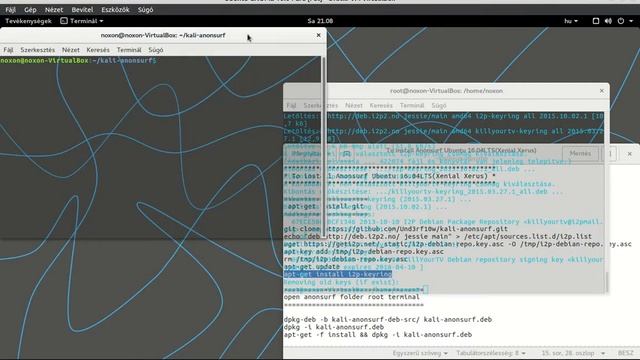The width and height of the screenshot is (640, 360).
Task: Click the root terminal title /home/noxon
Action: [x=447, y=91]
